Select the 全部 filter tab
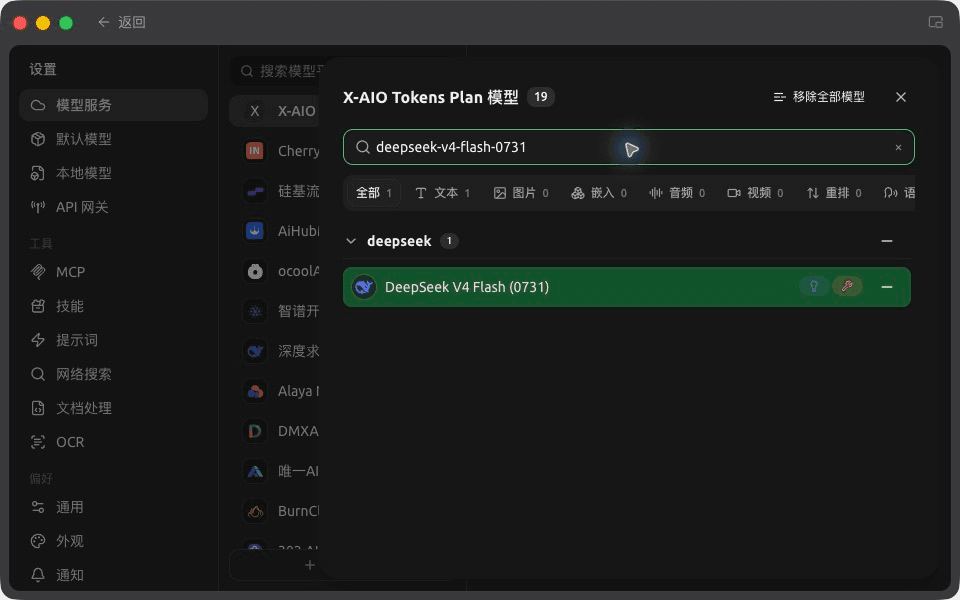 [x=373, y=193]
